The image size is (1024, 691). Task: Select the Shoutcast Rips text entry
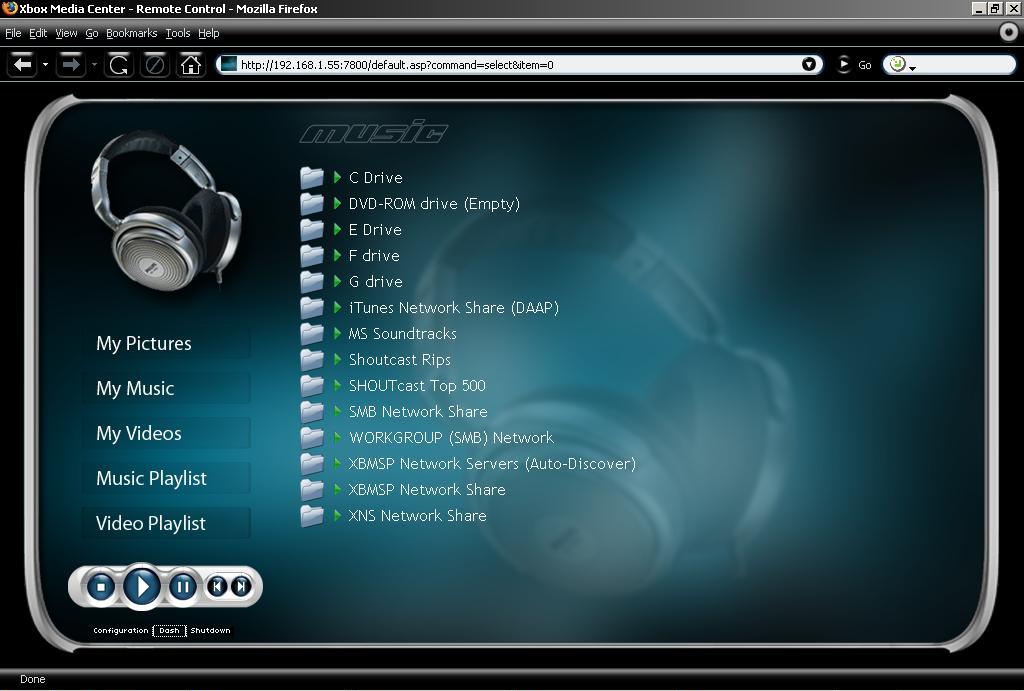(400, 360)
